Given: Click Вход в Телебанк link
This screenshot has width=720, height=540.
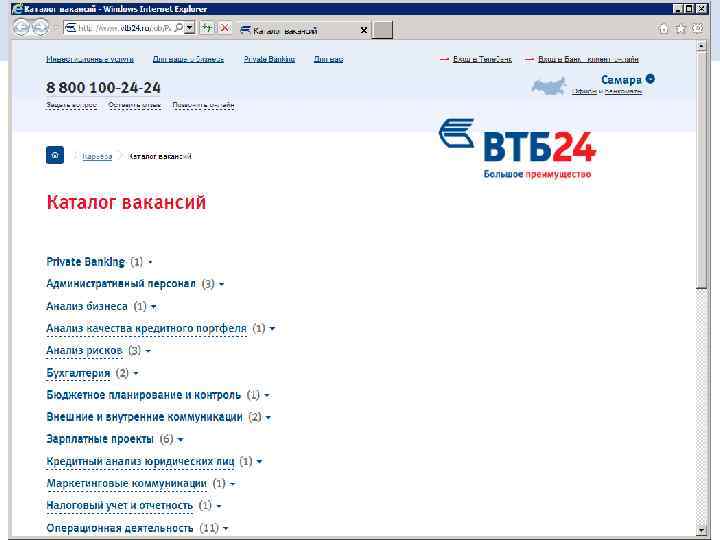Looking at the screenshot, I should pos(482,59).
